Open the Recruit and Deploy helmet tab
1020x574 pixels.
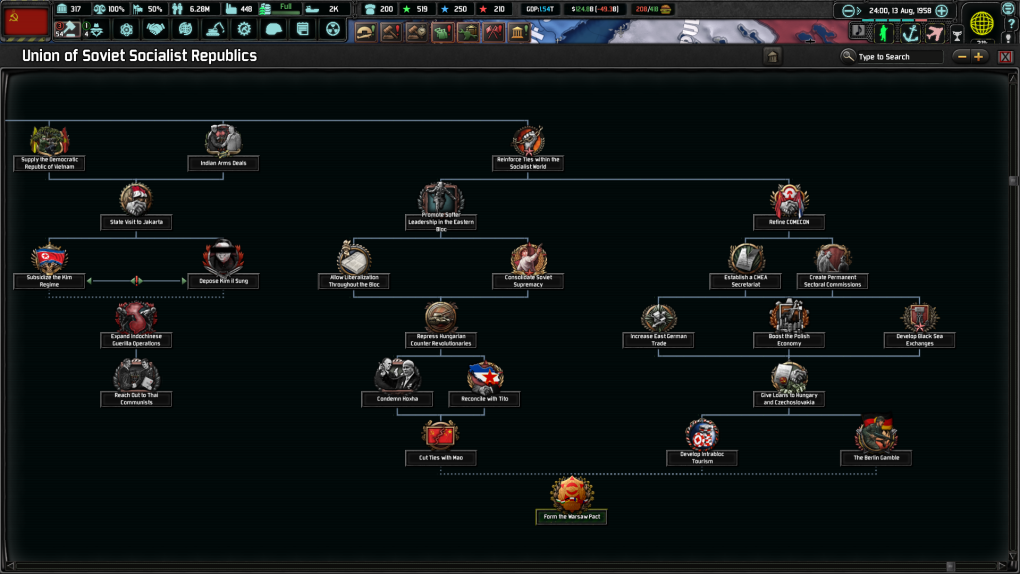pyautogui.click(x=273, y=30)
